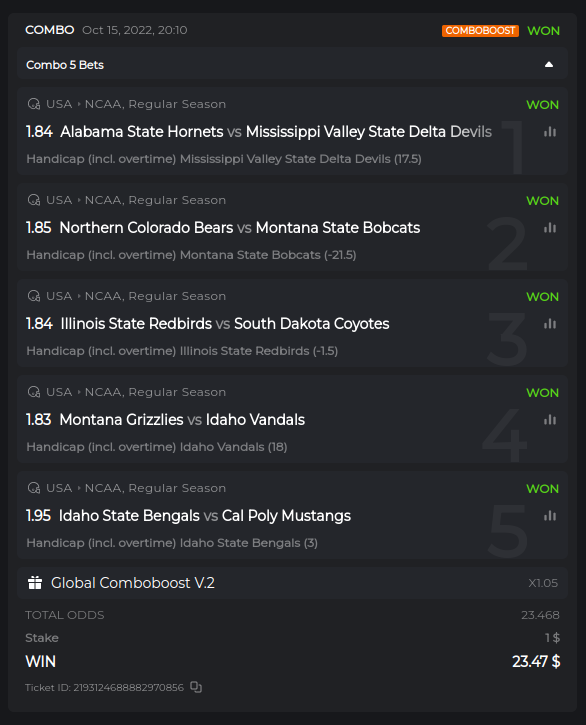
Task: Click the Combo 5 Bets header label
Action: click(65, 65)
